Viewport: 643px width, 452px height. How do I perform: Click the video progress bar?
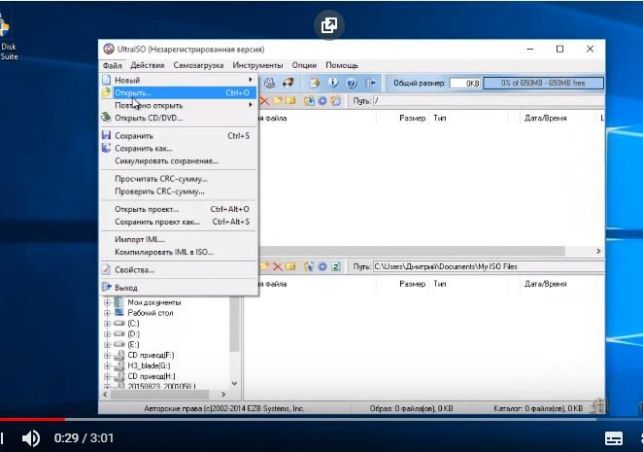pyautogui.click(x=322, y=420)
